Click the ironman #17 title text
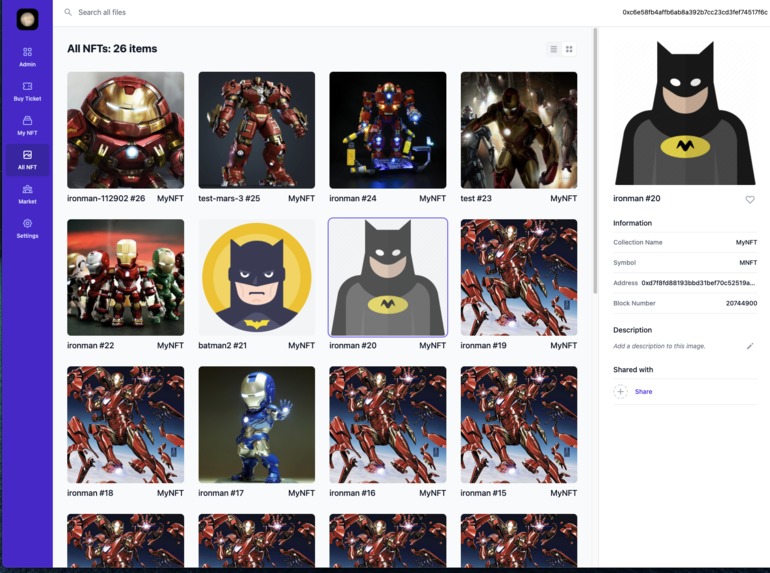Image resolution: width=770 pixels, height=573 pixels. click(221, 493)
